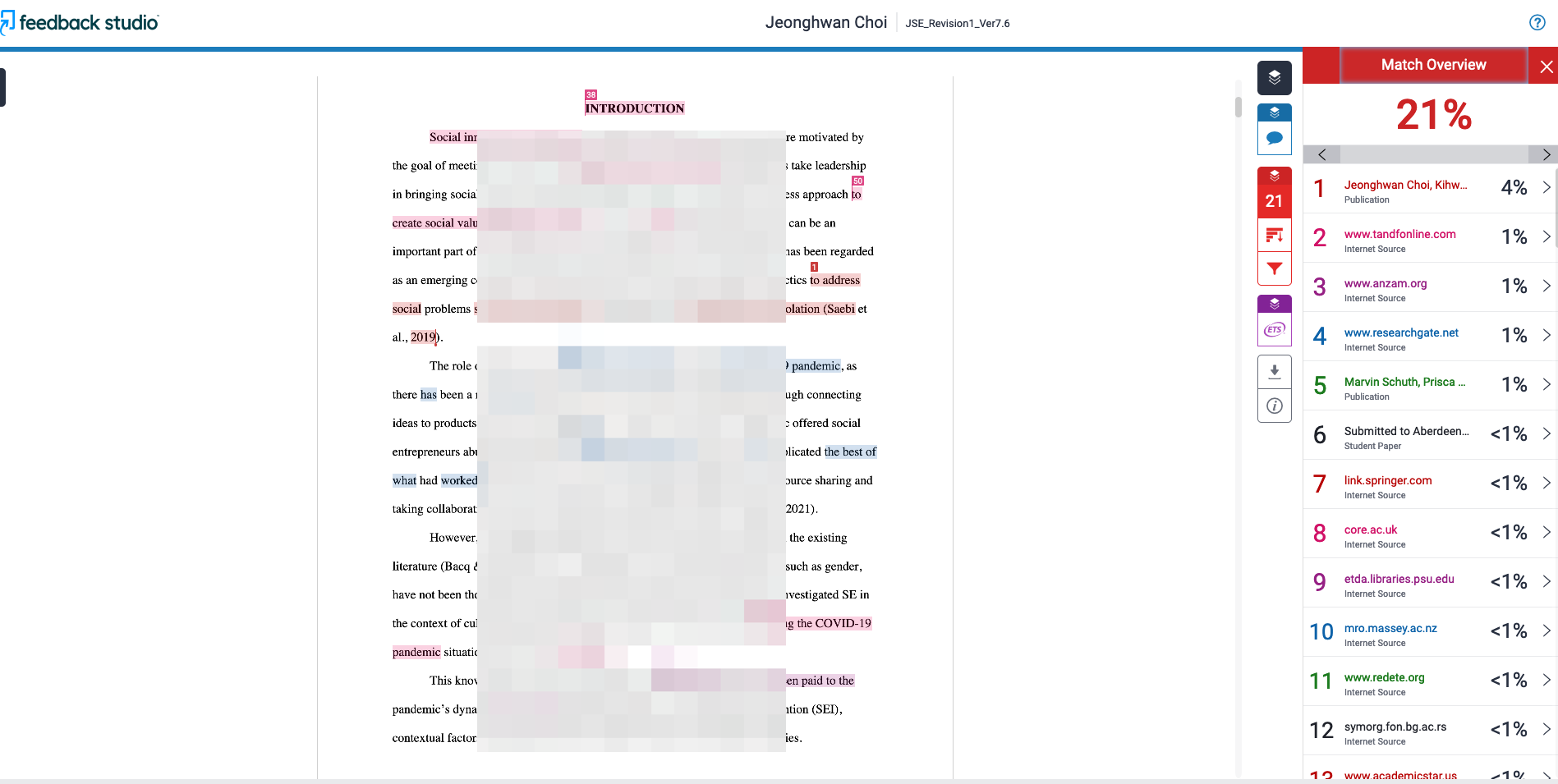
Task: Open symorg.fon.bg.ac.rs source link
Action: pyautogui.click(x=1395, y=727)
